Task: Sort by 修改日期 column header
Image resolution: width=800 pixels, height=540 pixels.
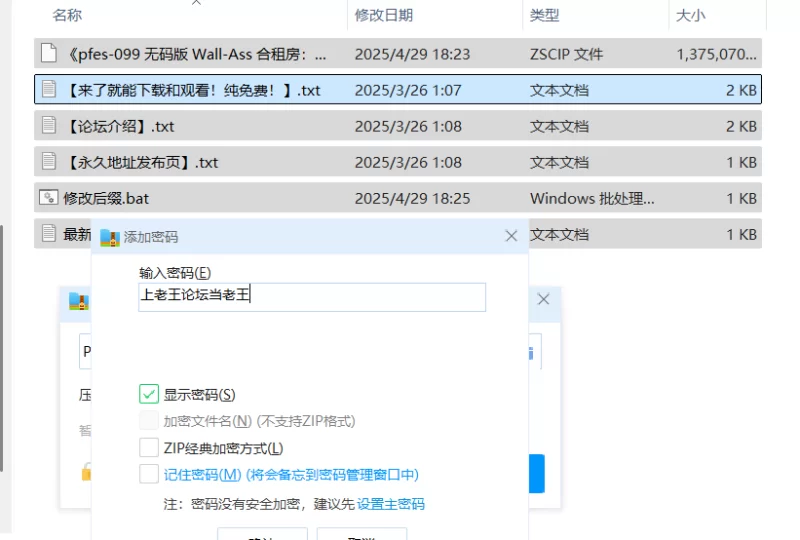Action: point(384,15)
